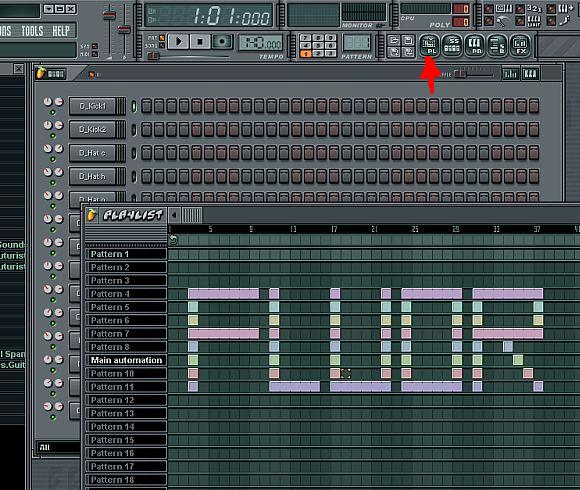Open the graph editor in step sequencer

click(510, 74)
